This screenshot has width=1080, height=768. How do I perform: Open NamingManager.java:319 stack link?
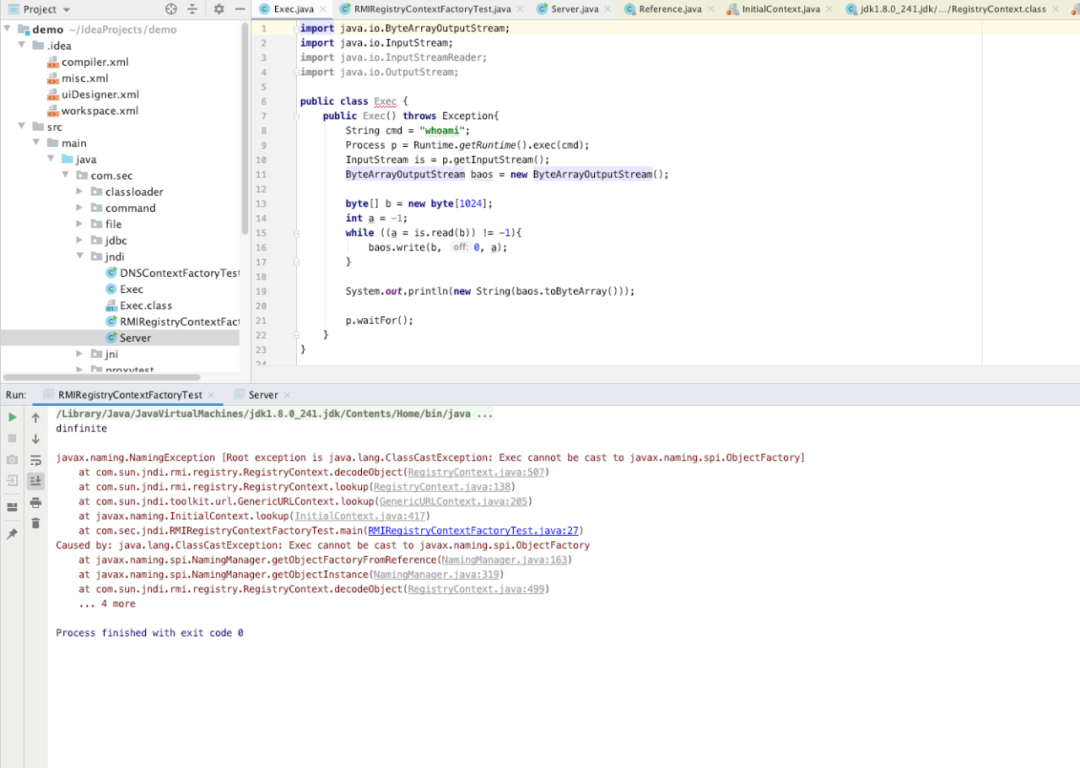pyautogui.click(x=436, y=574)
